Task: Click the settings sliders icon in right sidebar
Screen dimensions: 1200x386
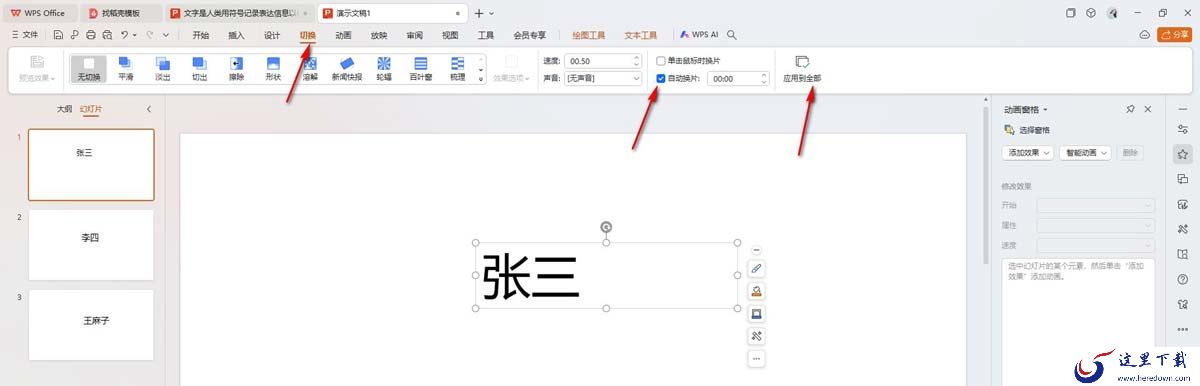Action: pyautogui.click(x=1183, y=129)
